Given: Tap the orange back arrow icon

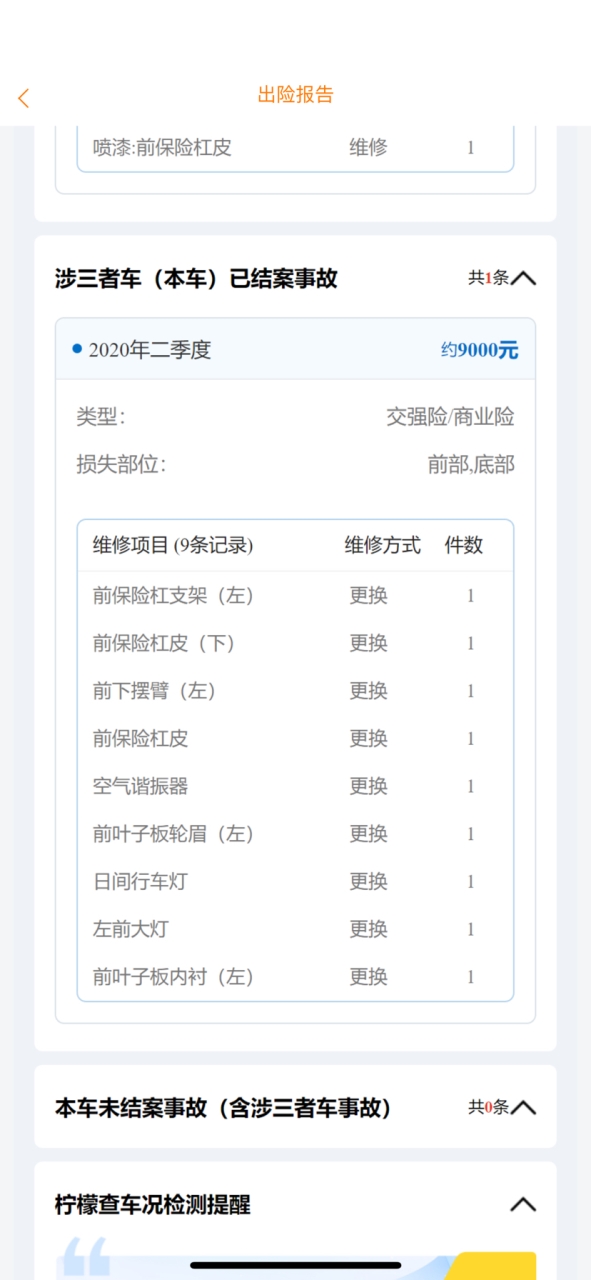Looking at the screenshot, I should 24,98.
